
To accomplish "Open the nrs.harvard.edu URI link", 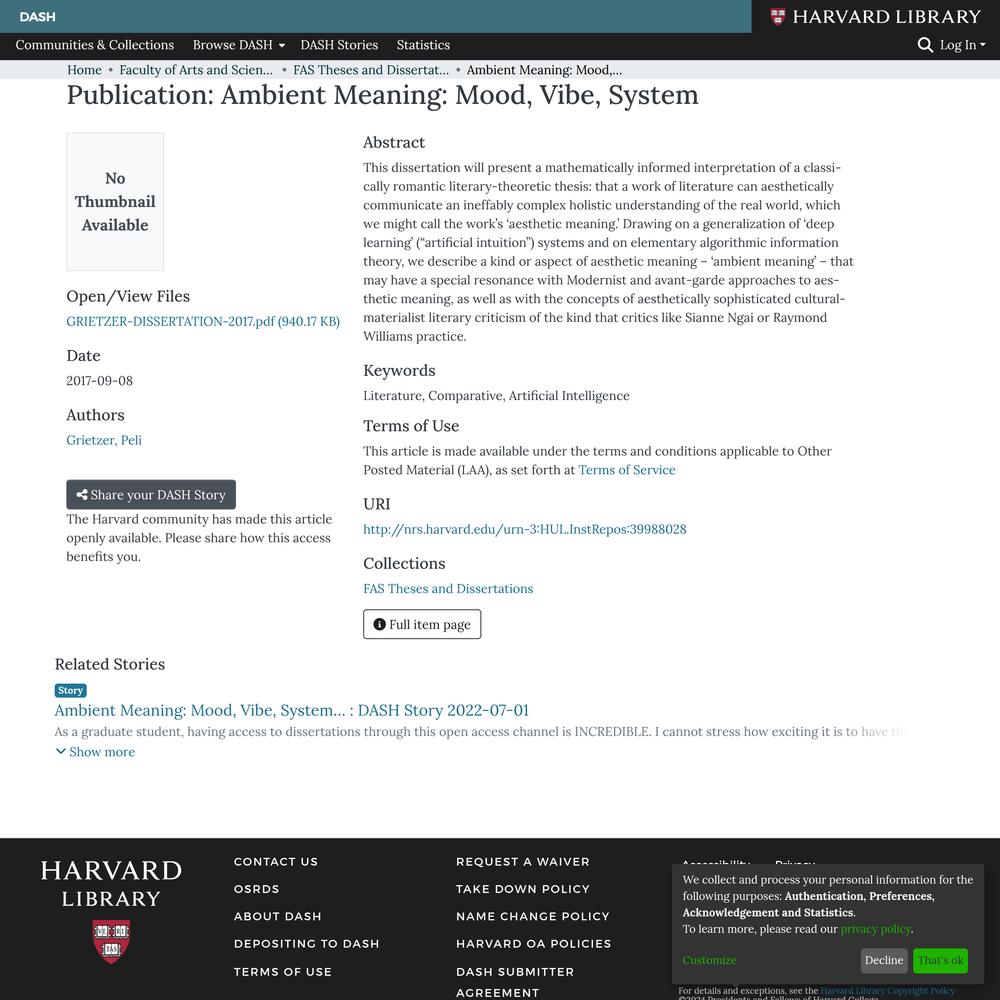I will coord(525,529).
